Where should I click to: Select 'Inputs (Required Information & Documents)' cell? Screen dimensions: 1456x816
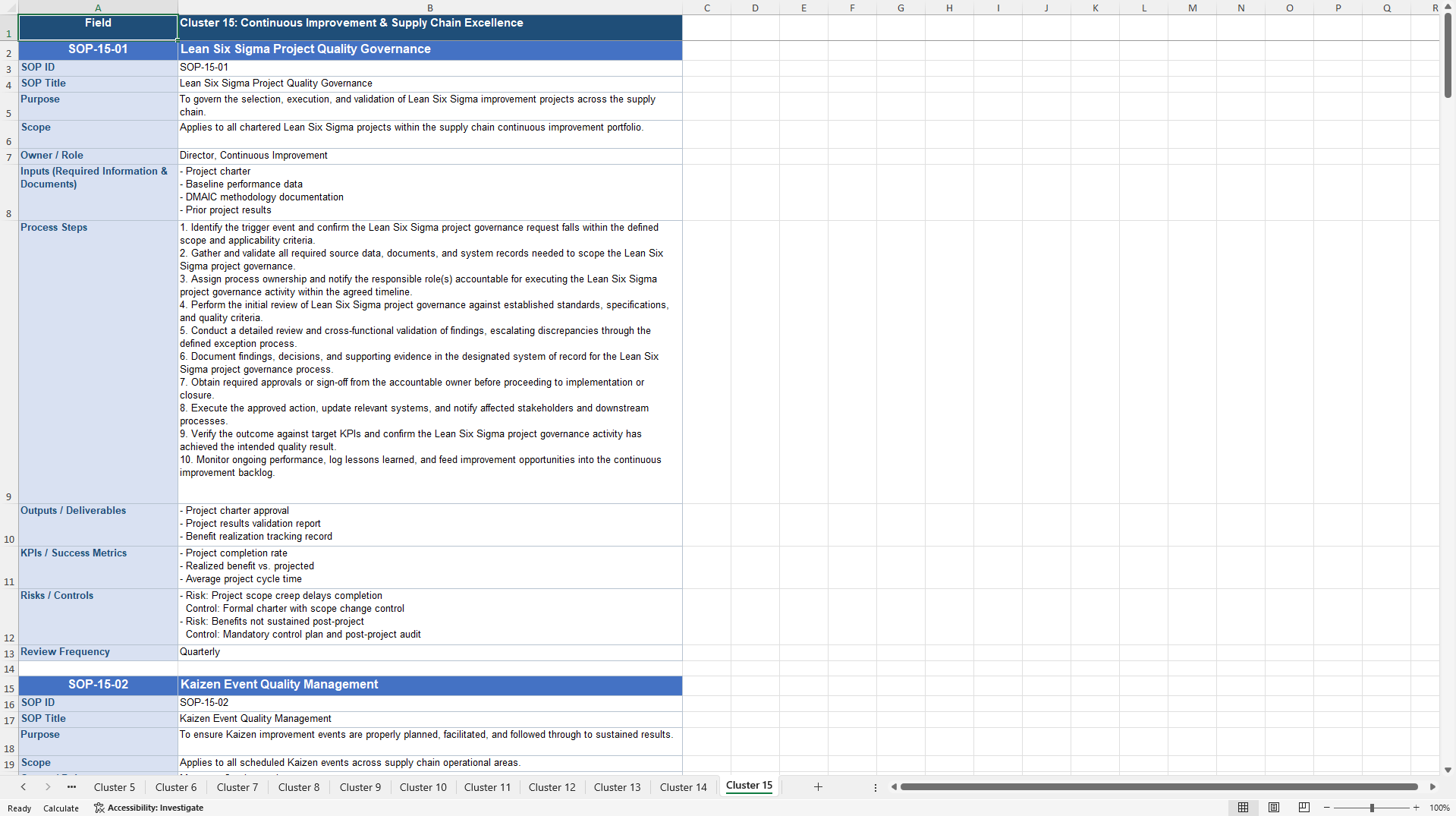point(98,192)
